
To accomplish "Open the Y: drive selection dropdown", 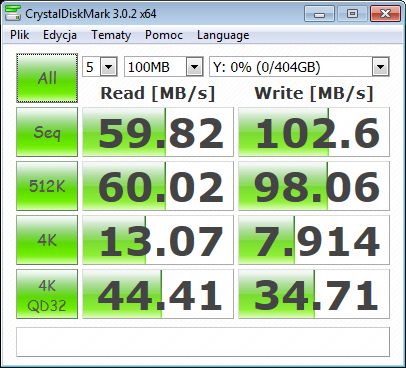I will [380, 67].
